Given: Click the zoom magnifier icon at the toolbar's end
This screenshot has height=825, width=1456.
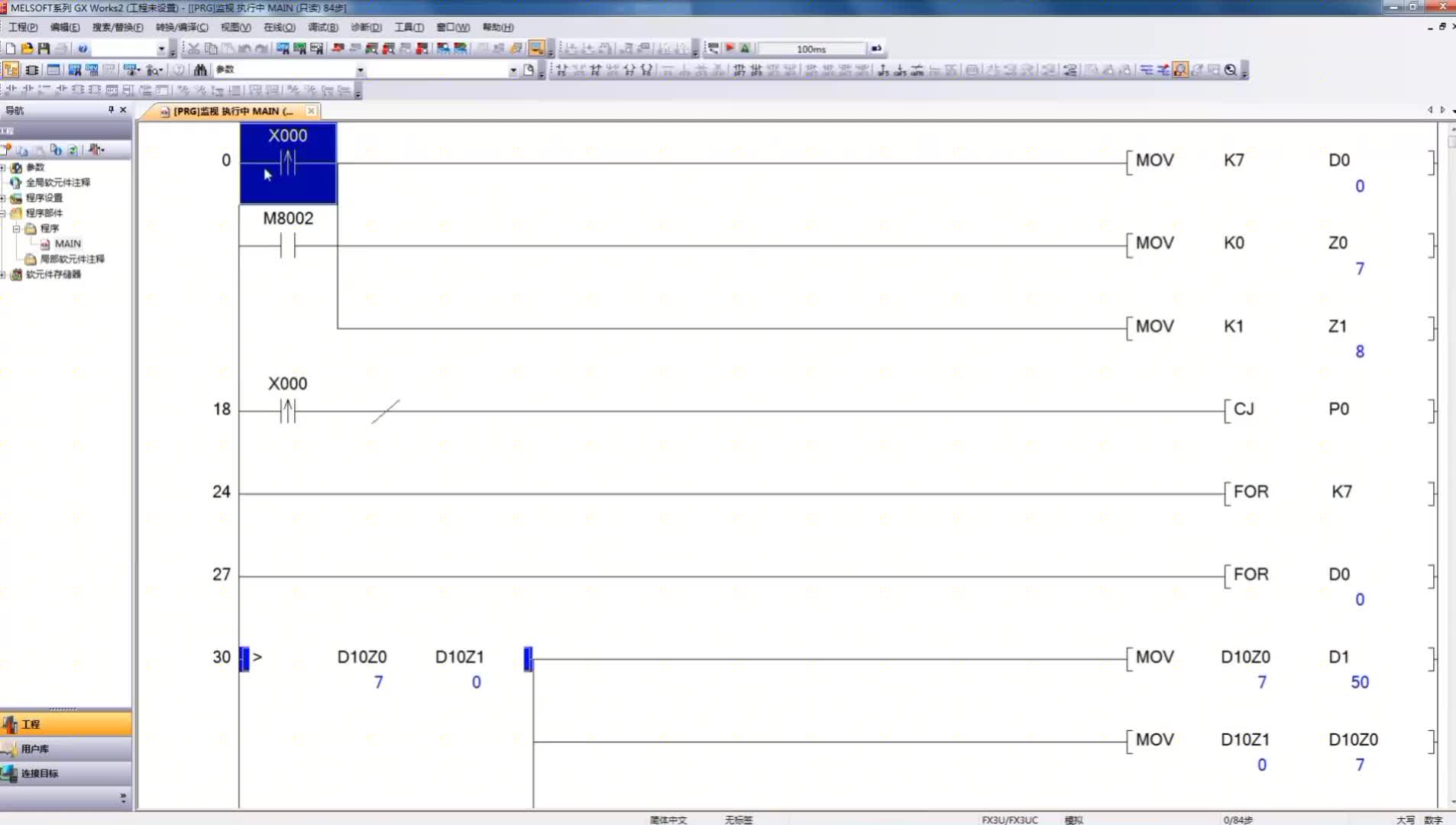Looking at the screenshot, I should coord(1230,70).
